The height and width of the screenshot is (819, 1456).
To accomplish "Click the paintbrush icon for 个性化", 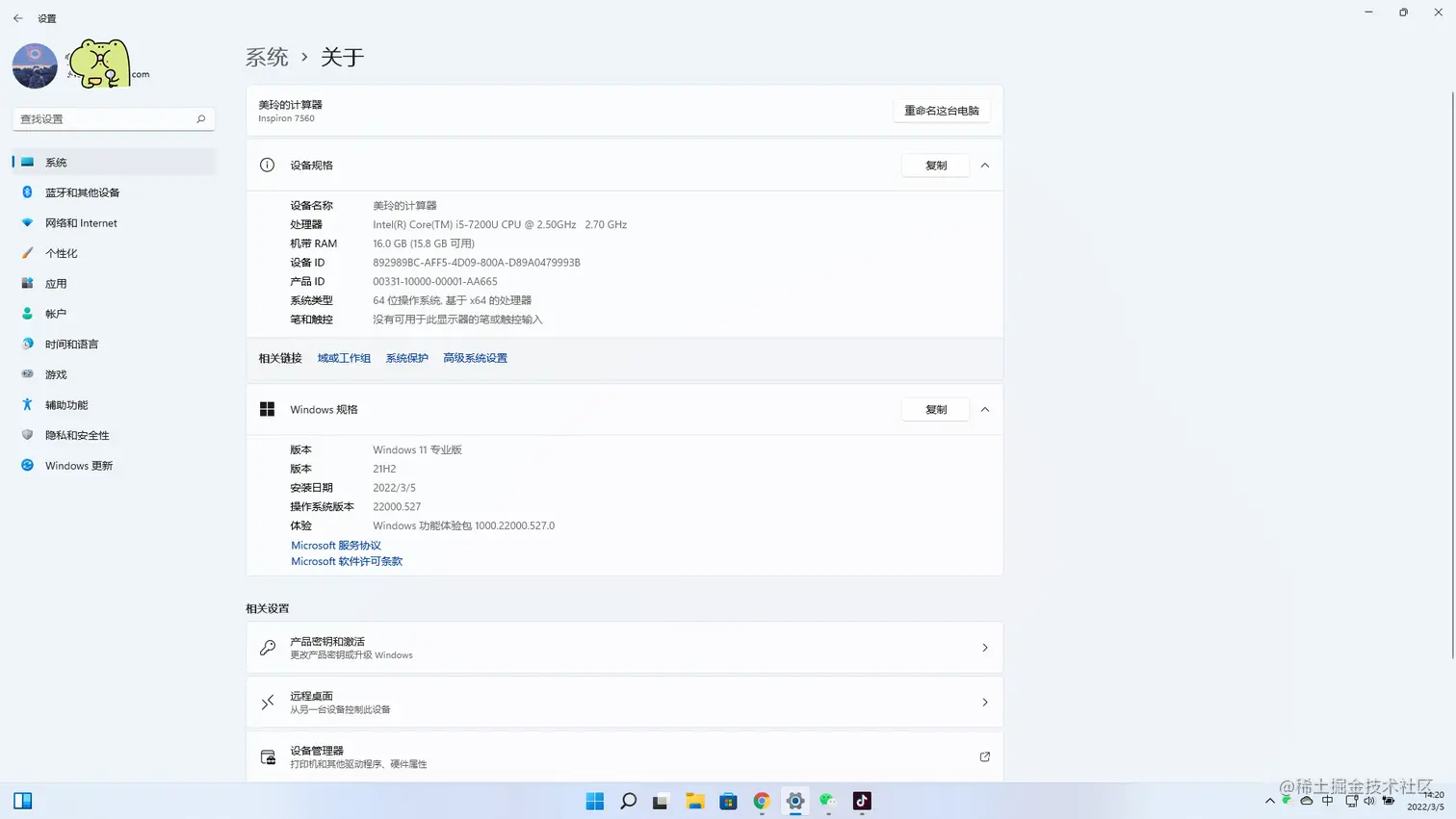I will point(27,253).
